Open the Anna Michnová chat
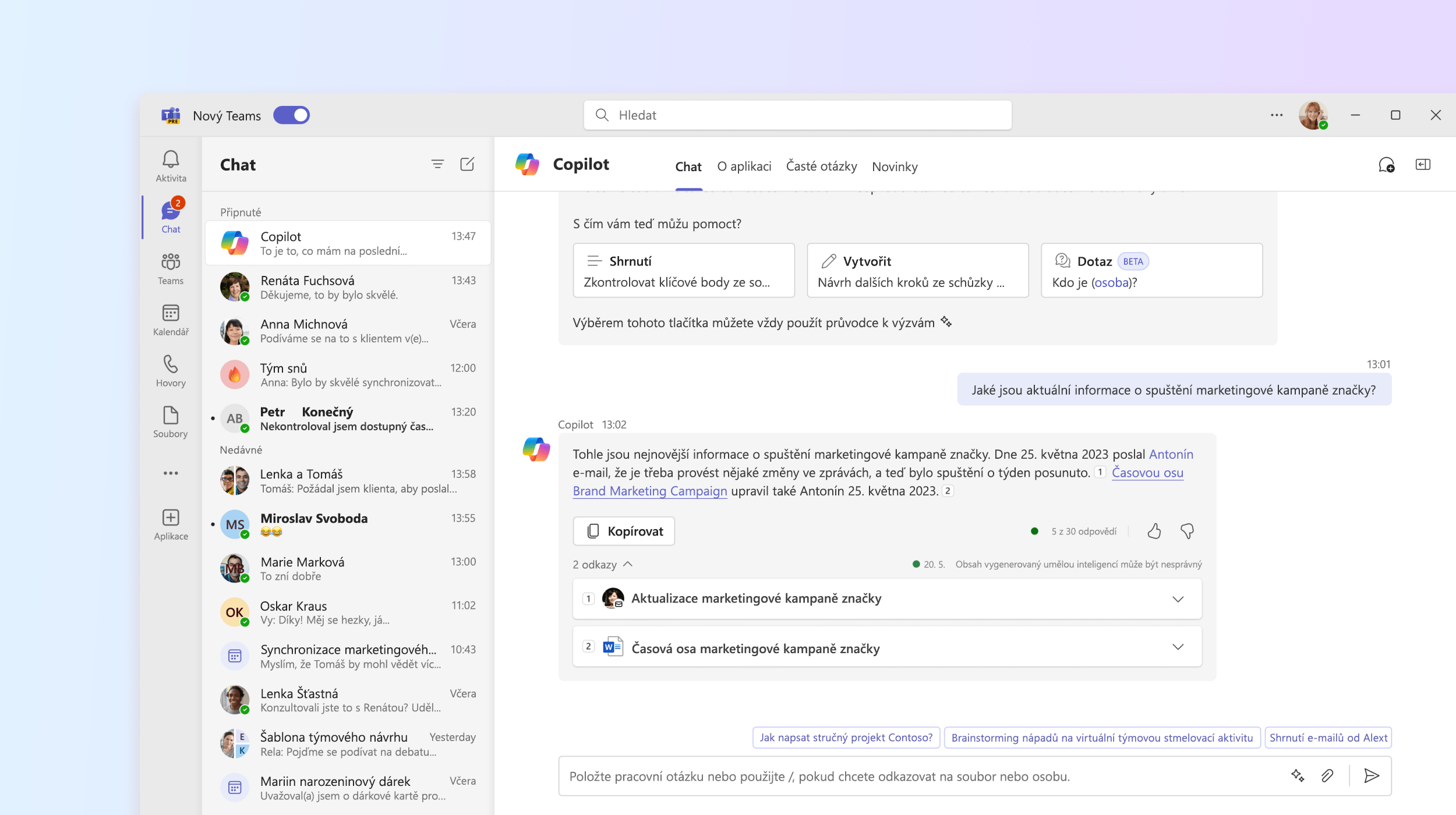This screenshot has height=815, width=1456. pos(348,331)
